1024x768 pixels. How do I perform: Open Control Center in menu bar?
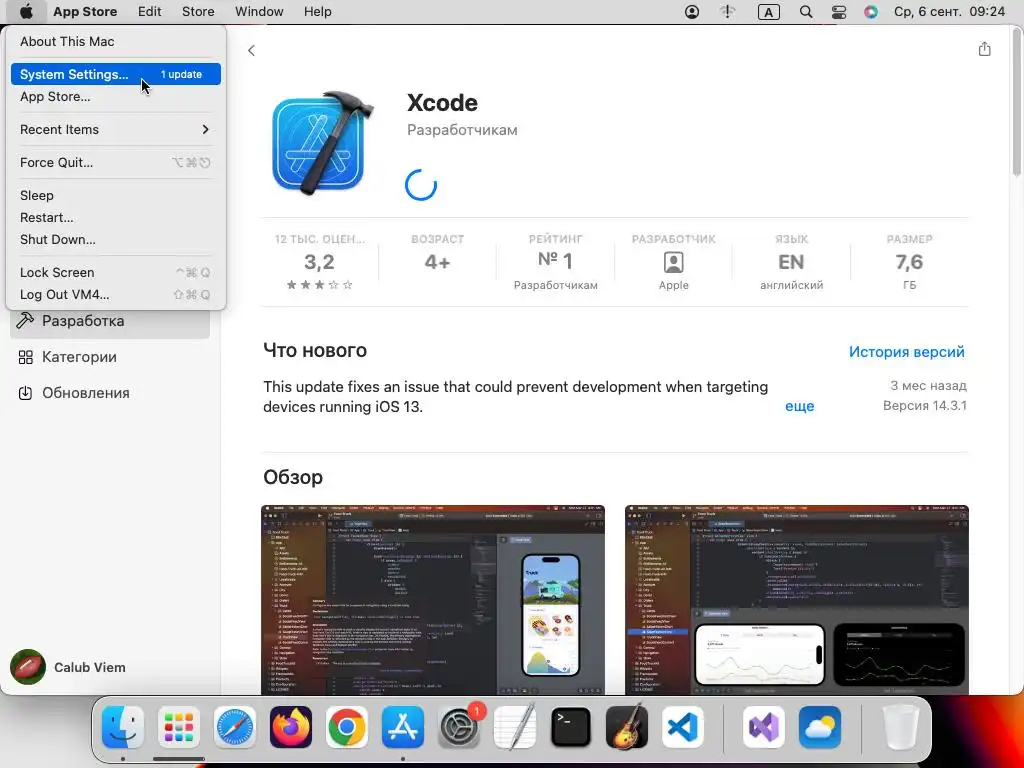pyautogui.click(x=839, y=12)
